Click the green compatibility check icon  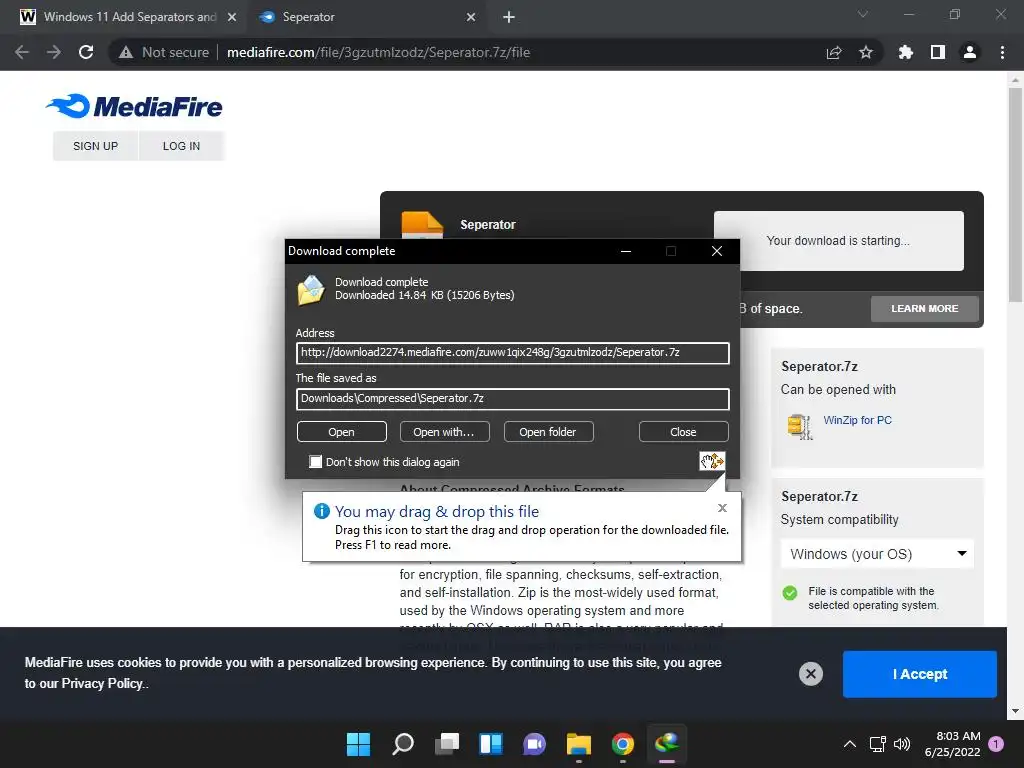[x=790, y=592]
